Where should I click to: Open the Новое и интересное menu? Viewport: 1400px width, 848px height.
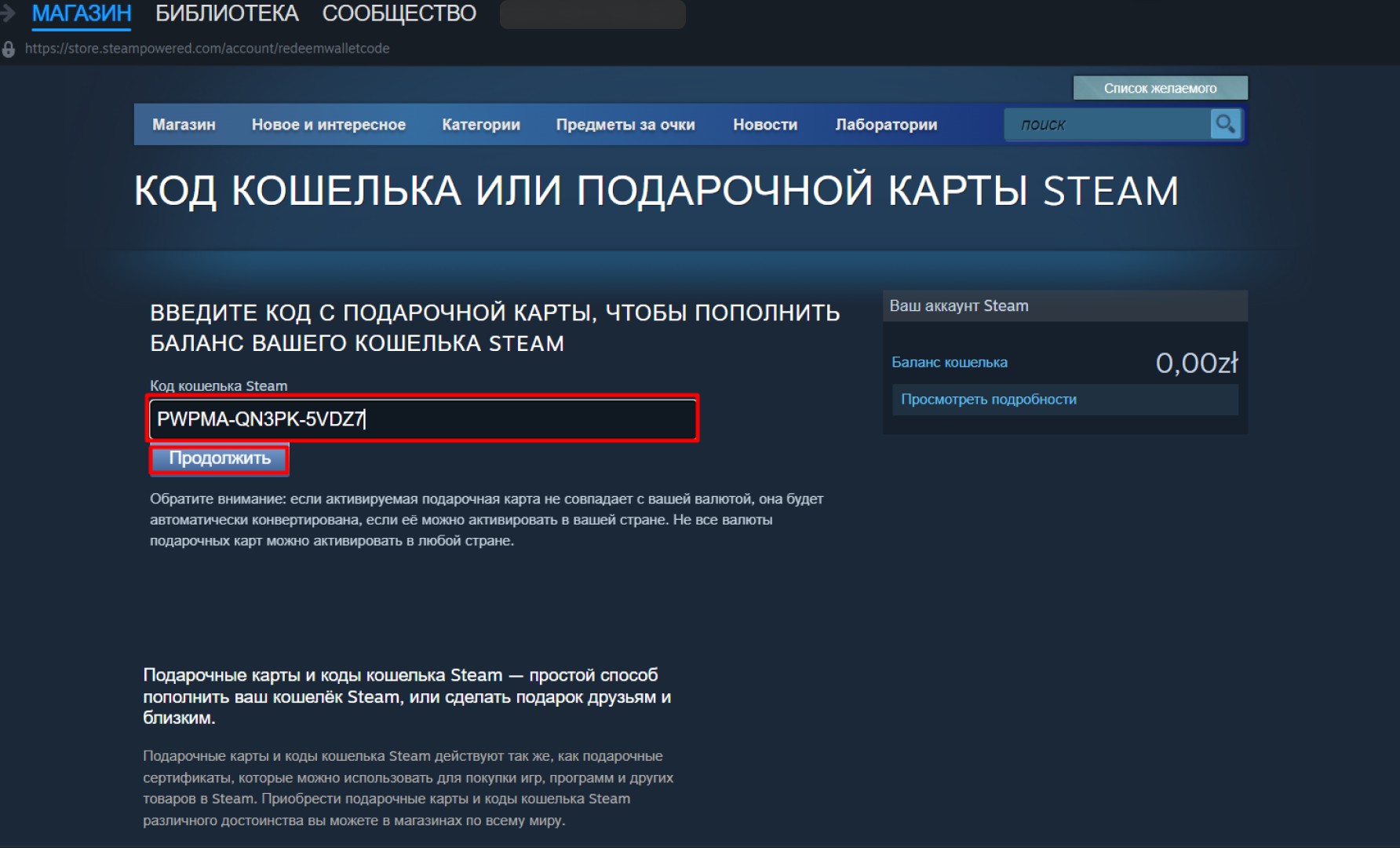[329, 125]
